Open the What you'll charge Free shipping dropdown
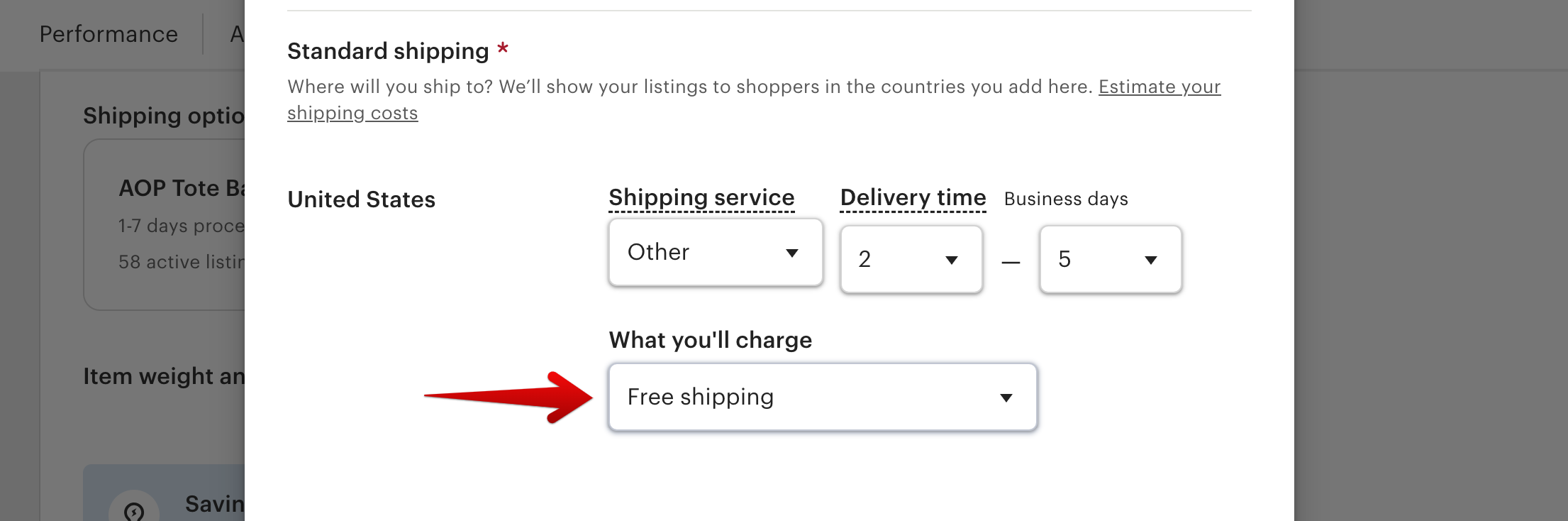The height and width of the screenshot is (521, 1568). (822, 397)
